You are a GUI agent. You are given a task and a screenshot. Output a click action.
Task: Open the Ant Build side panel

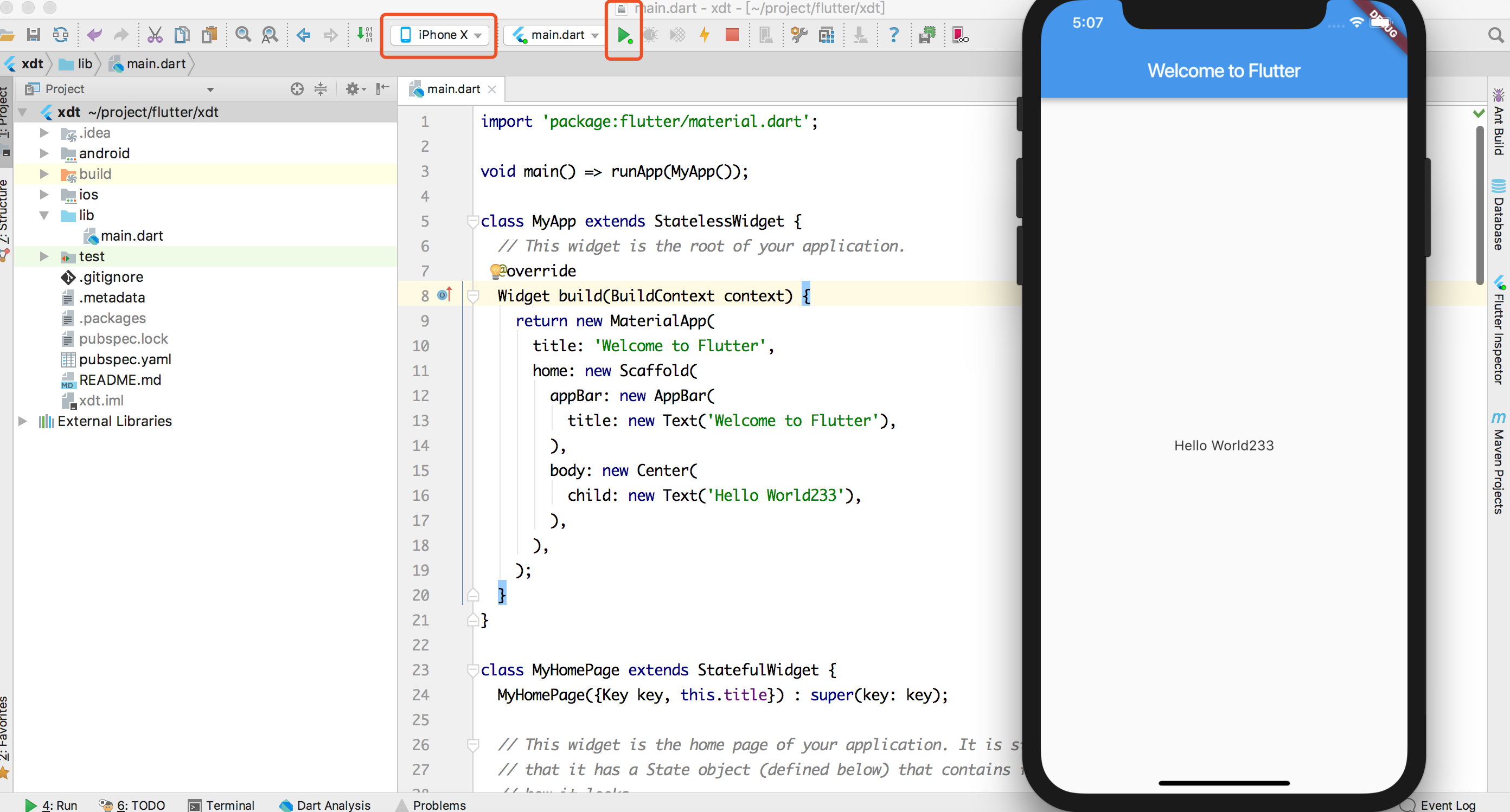tap(1499, 122)
